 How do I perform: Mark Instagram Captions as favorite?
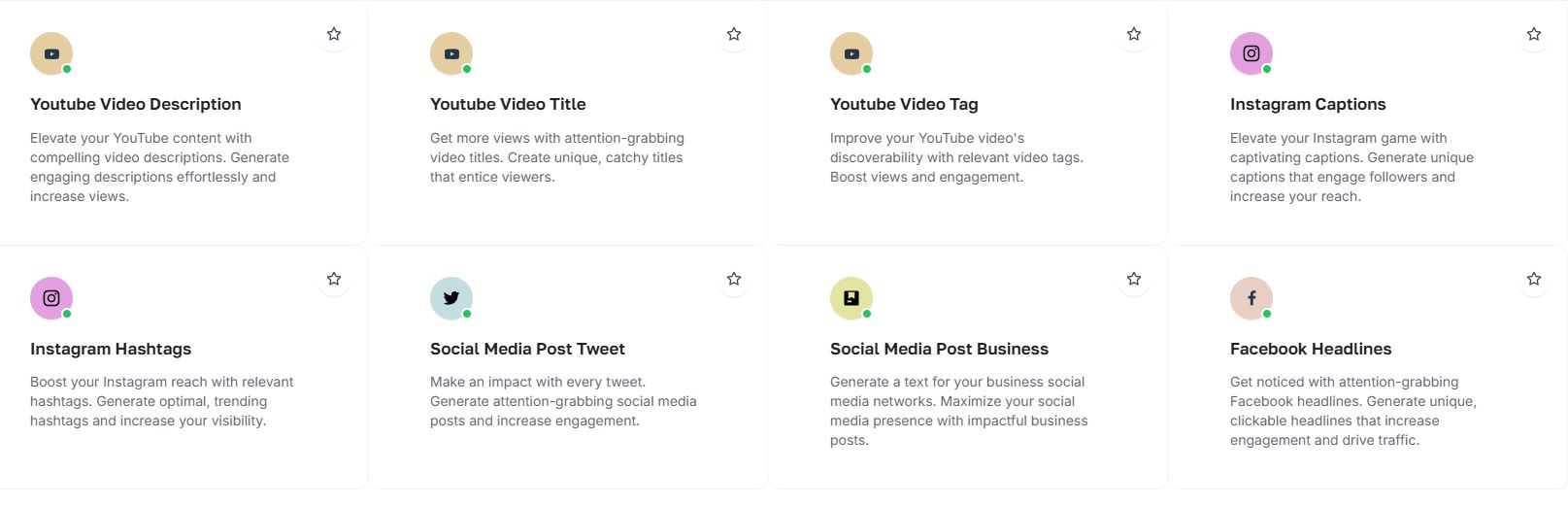coord(1534,34)
